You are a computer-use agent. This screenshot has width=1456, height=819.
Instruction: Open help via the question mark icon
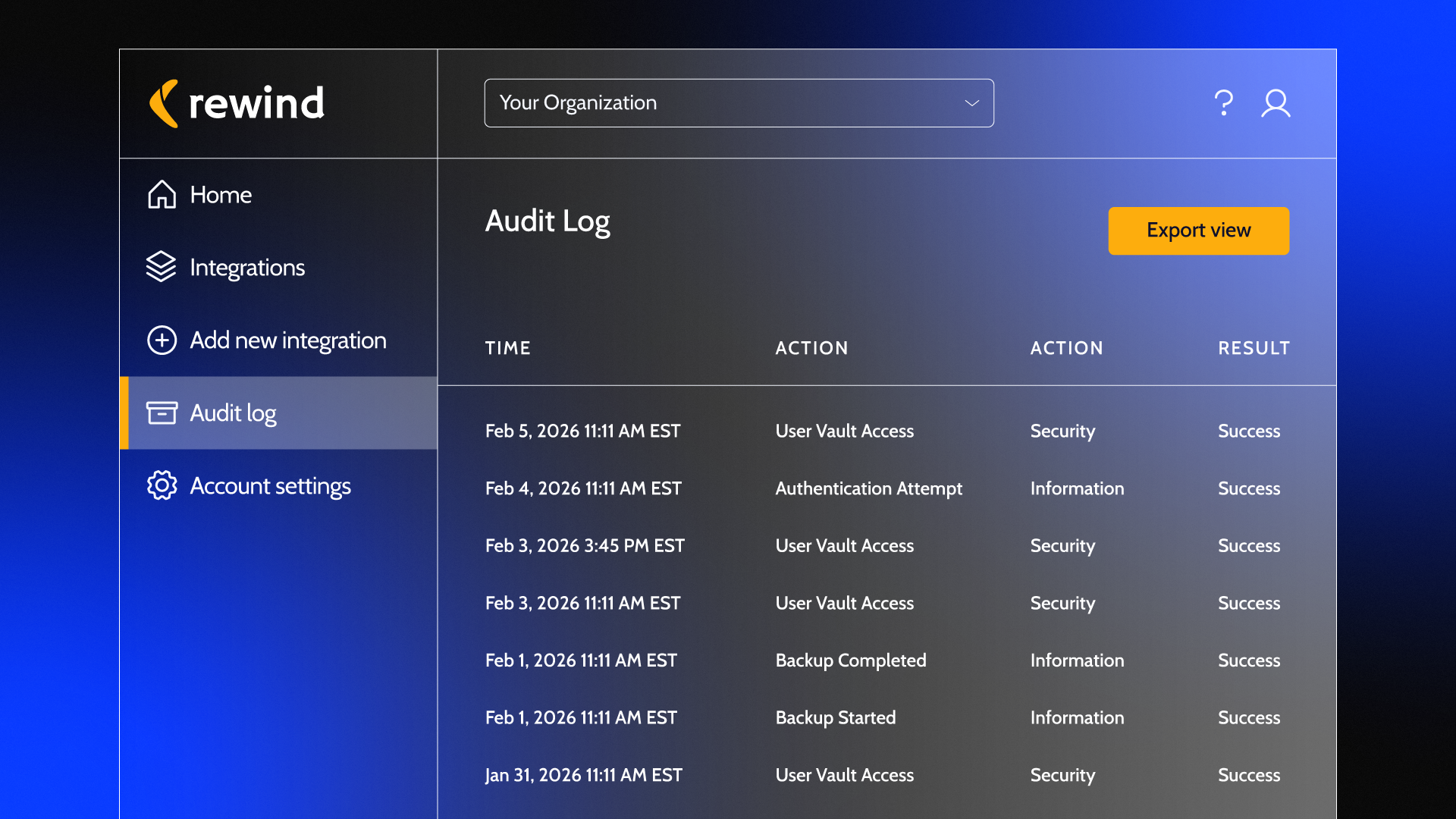pos(1223,103)
